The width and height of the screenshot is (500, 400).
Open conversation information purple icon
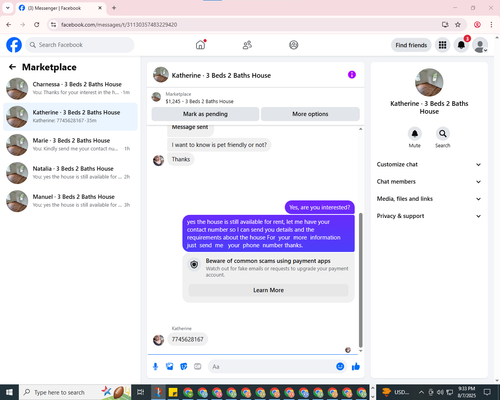(352, 75)
